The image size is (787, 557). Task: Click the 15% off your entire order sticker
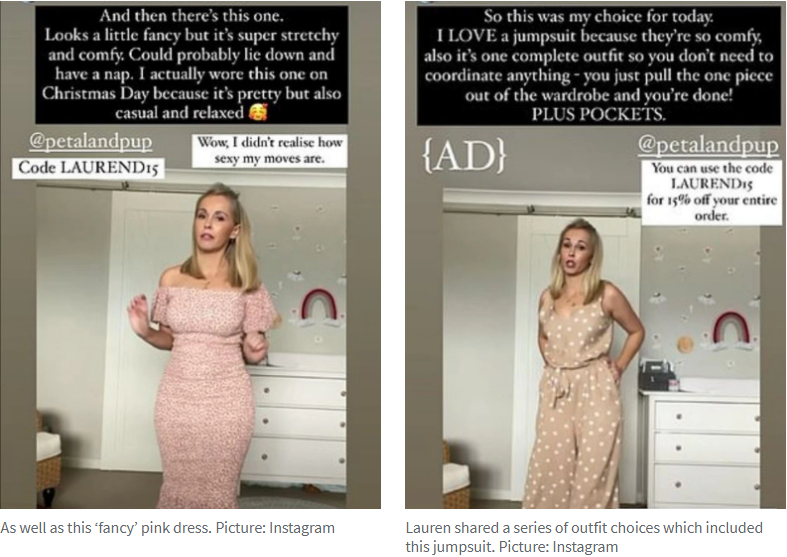tap(711, 192)
